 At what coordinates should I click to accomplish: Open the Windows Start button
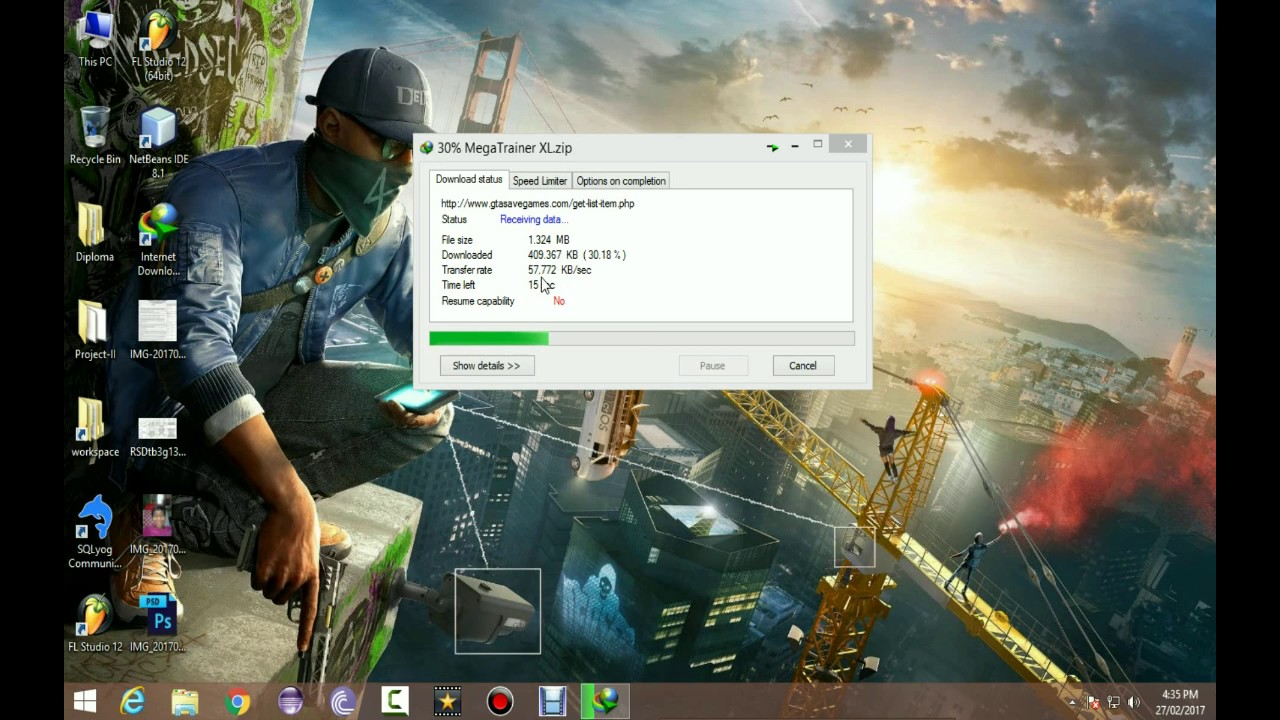[x=85, y=703]
